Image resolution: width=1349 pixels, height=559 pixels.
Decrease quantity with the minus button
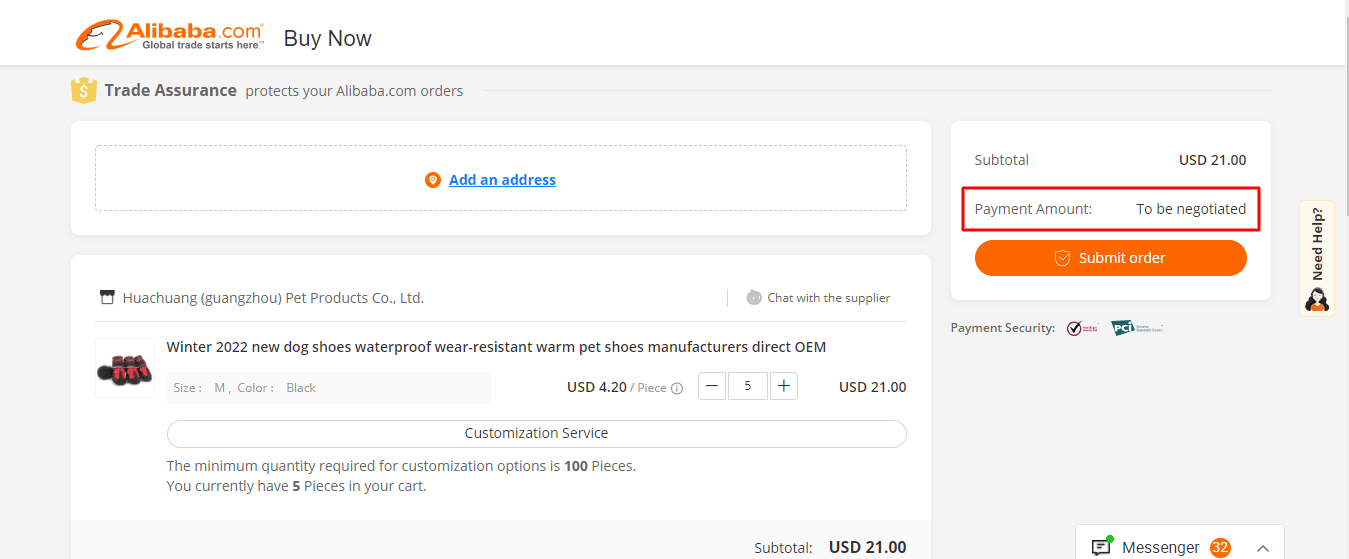[x=712, y=386]
